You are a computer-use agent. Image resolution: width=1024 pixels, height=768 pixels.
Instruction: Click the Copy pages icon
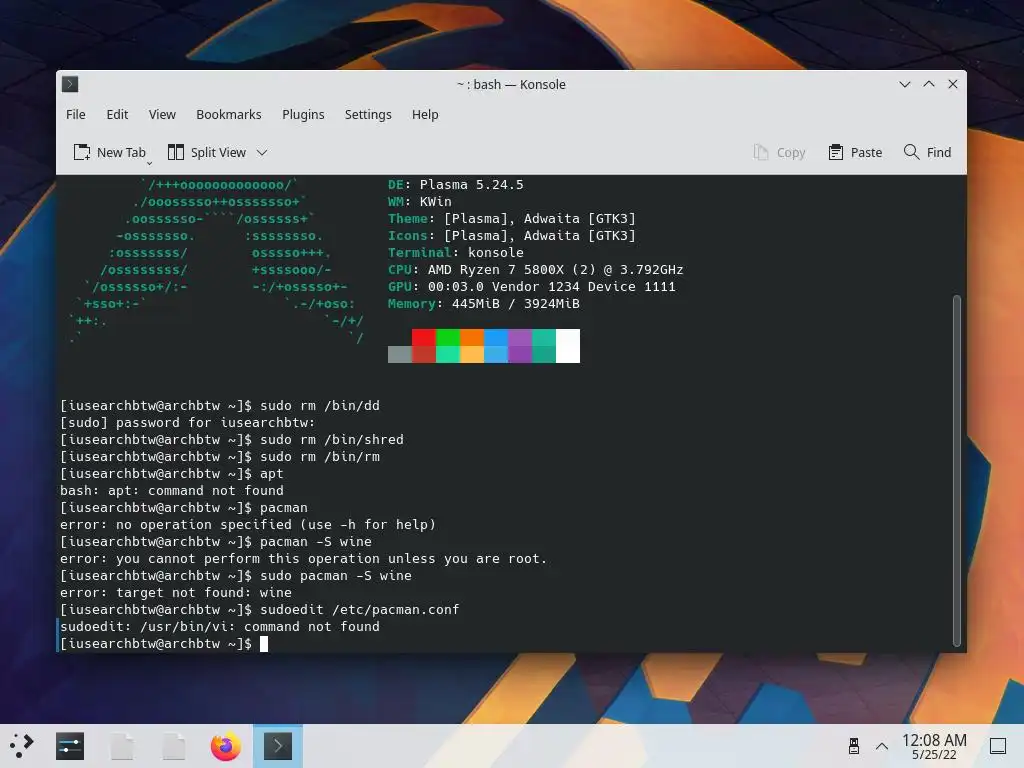click(761, 152)
